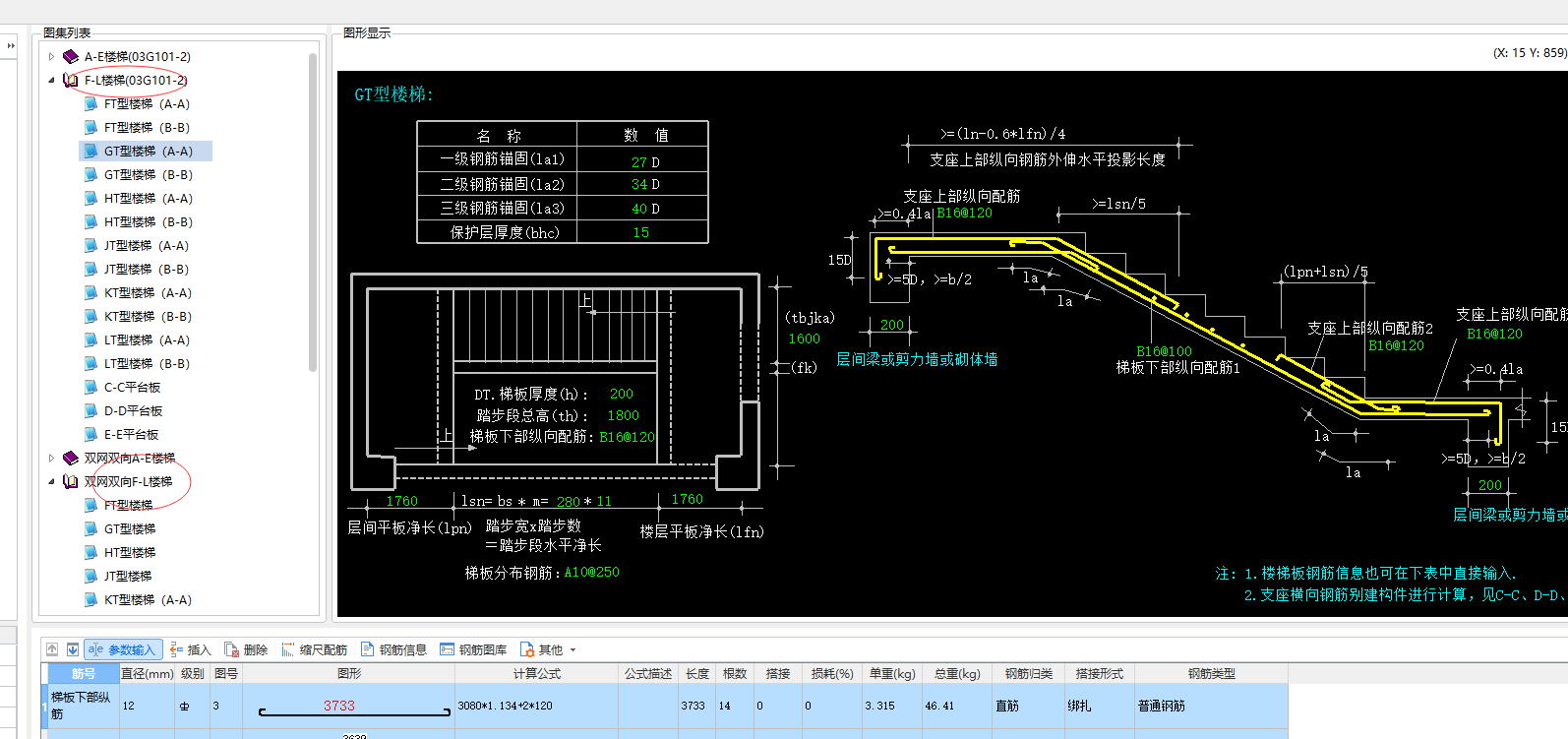Click the atlas list vertical scrollbar

pos(313,212)
